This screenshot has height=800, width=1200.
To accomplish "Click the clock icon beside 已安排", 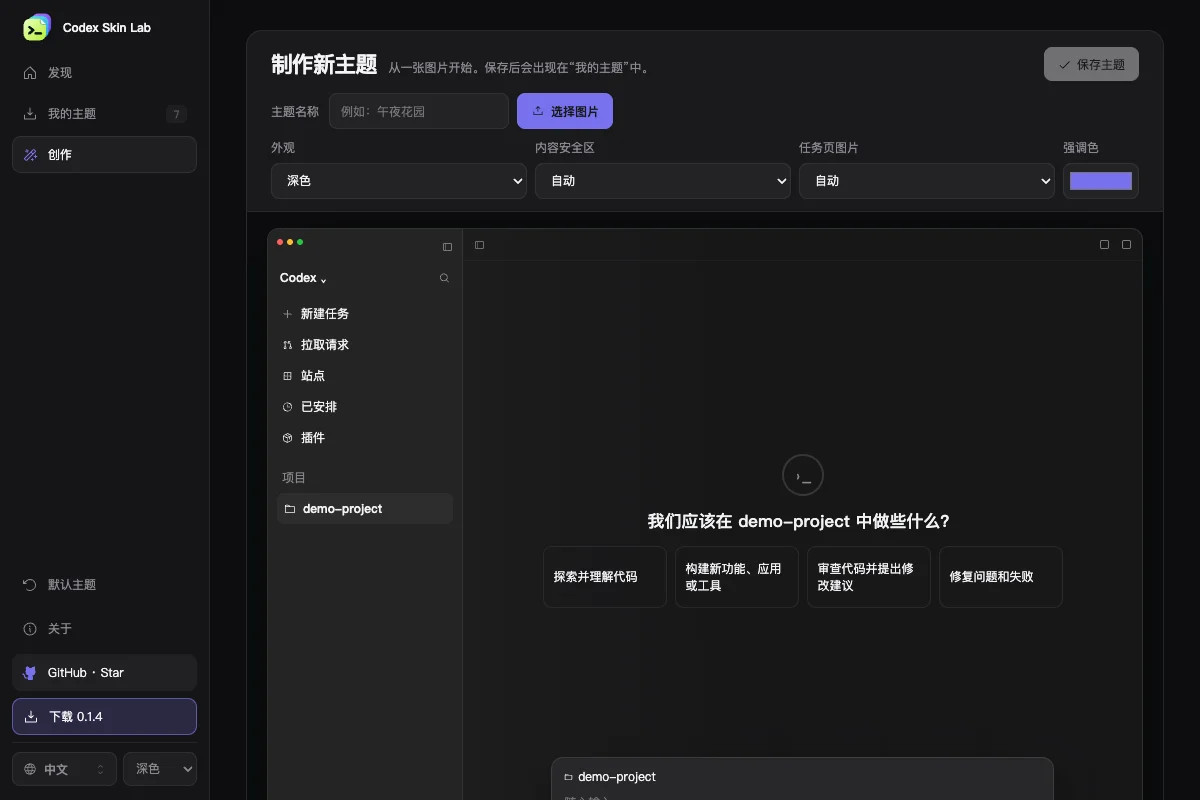I will tap(288, 407).
